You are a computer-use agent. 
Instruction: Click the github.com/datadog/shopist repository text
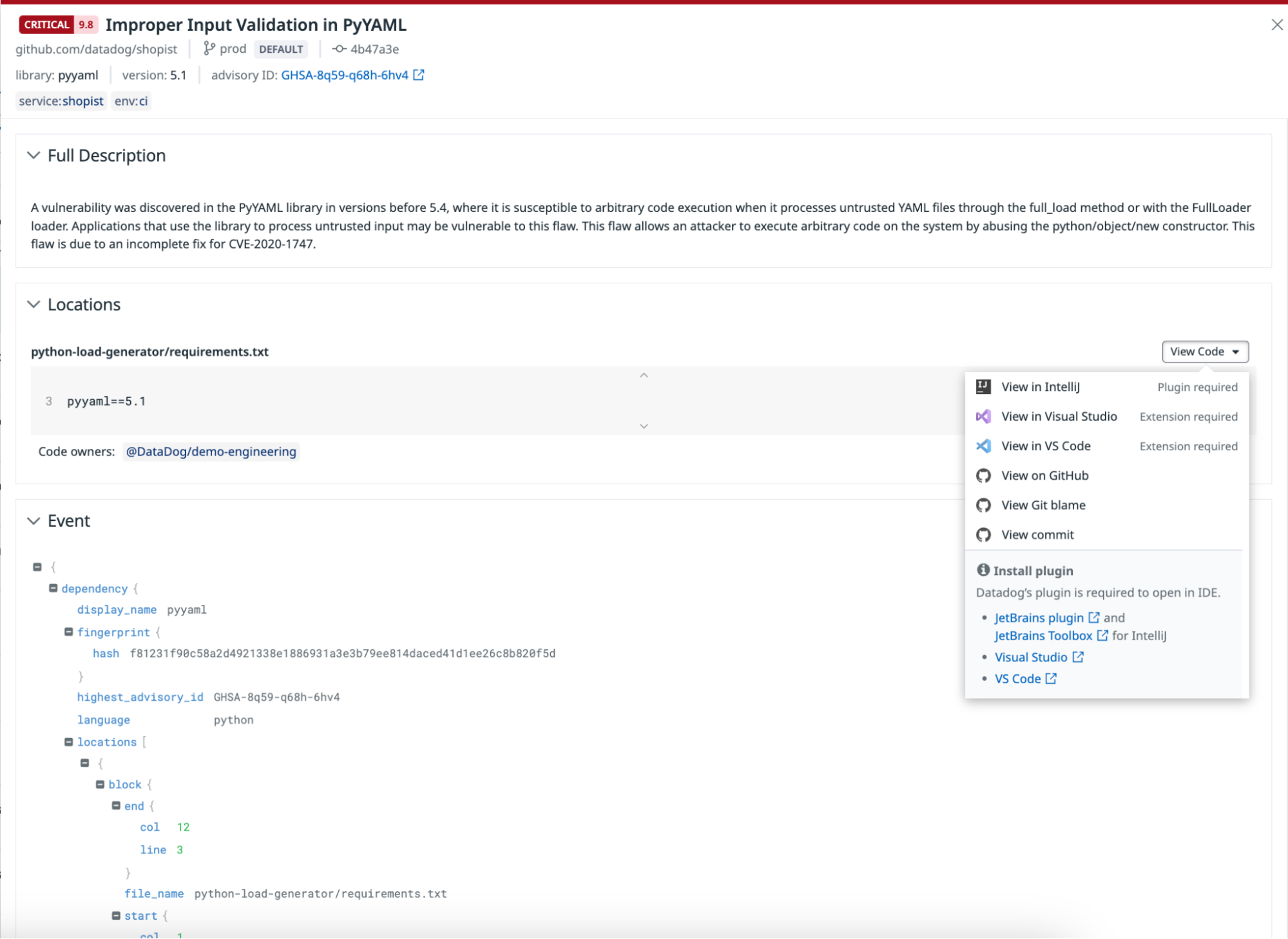tap(96, 49)
